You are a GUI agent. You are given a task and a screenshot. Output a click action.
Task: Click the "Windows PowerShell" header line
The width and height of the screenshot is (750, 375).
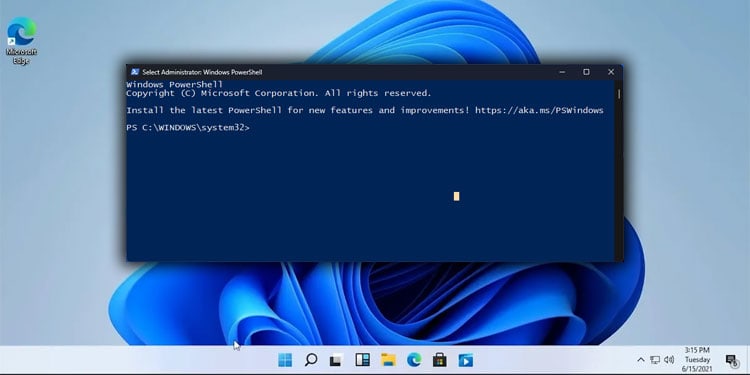tap(174, 85)
